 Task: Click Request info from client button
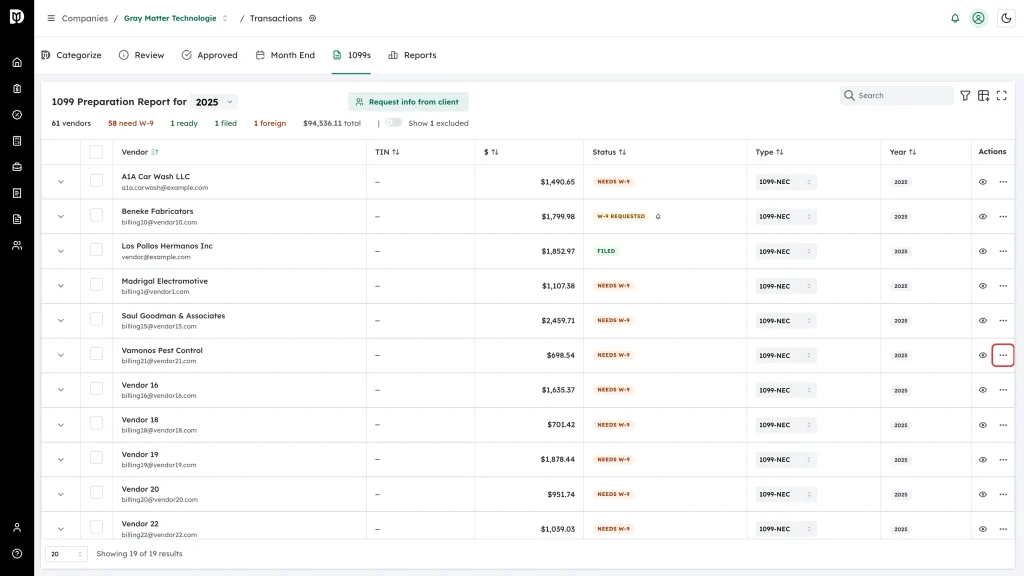point(408,102)
